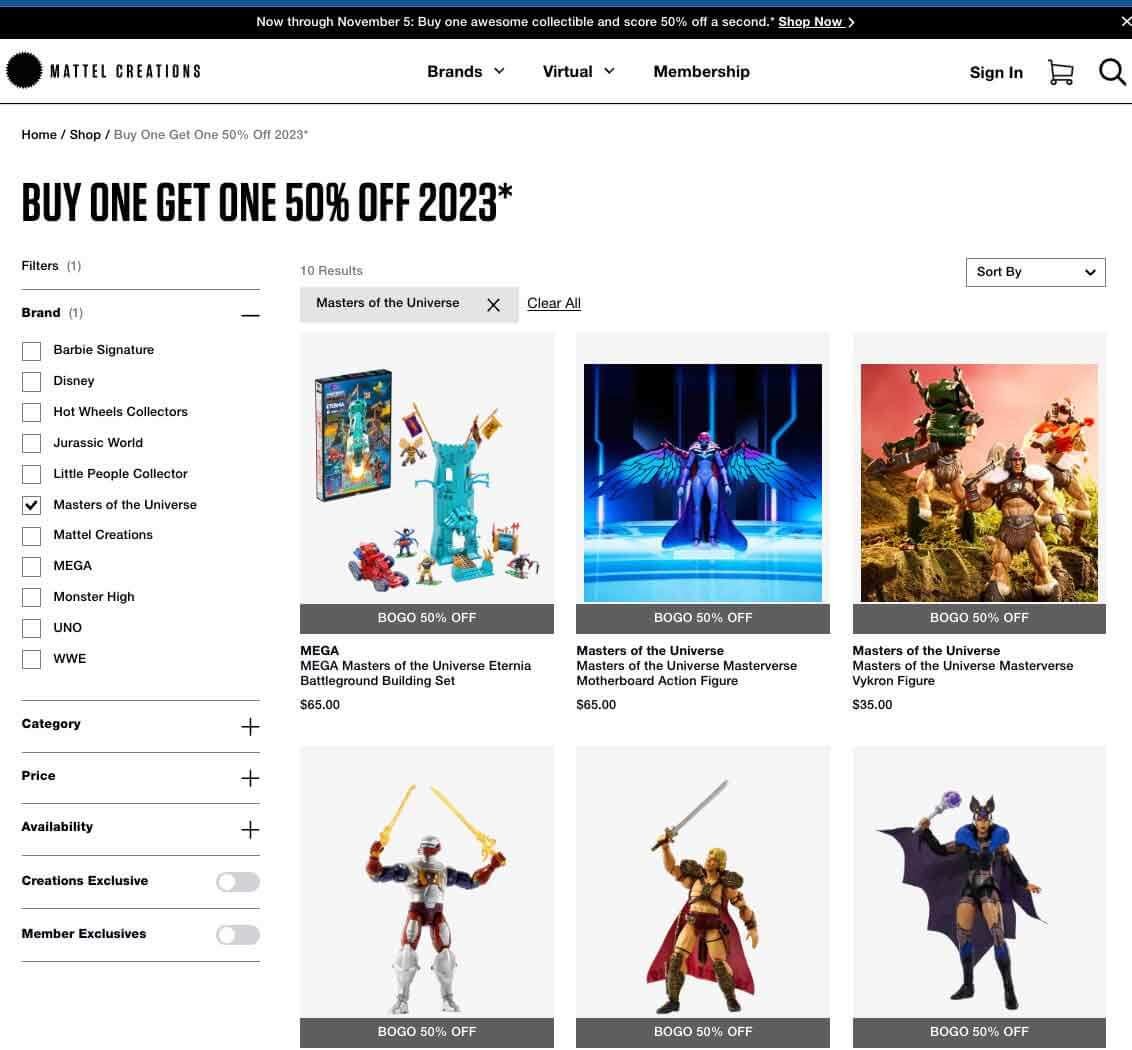Image resolution: width=1132 pixels, height=1050 pixels.
Task: Check the Barbie Signature brand filter
Action: point(31,351)
